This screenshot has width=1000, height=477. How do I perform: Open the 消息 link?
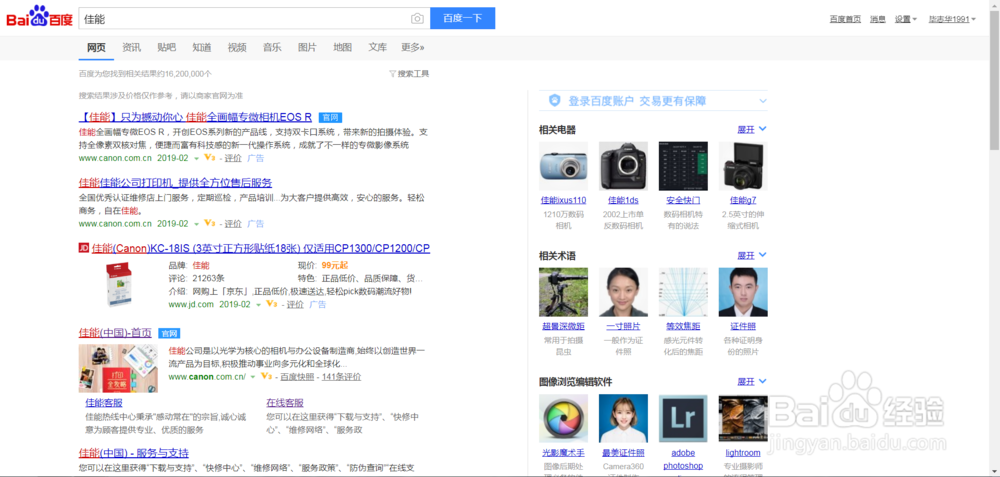pos(878,19)
